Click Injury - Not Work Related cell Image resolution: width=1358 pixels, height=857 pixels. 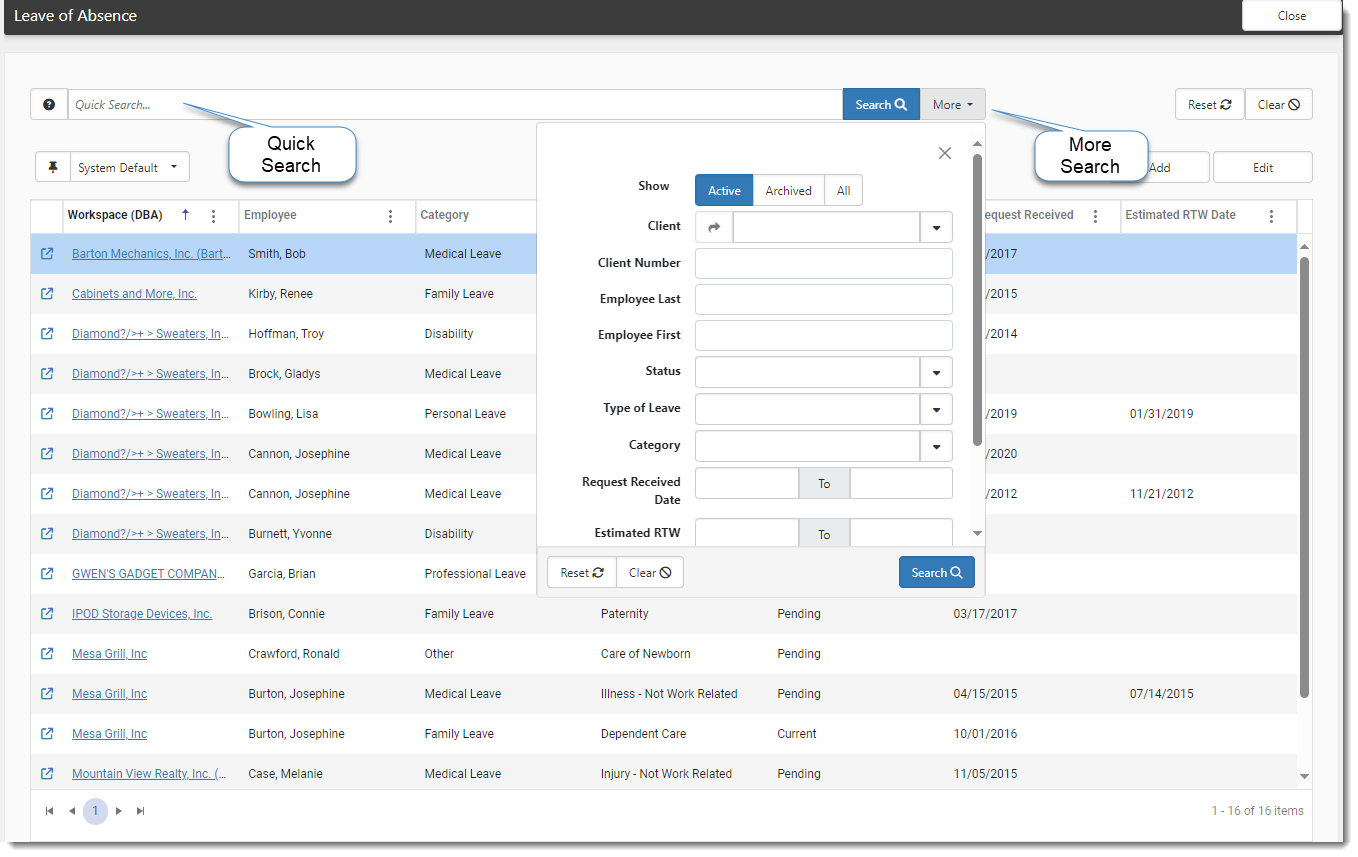(666, 774)
